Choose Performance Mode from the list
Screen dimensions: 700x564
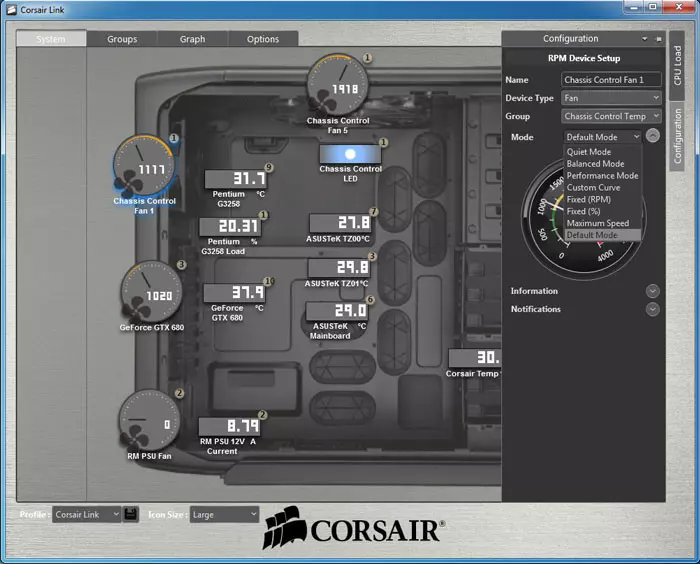pyautogui.click(x=603, y=175)
